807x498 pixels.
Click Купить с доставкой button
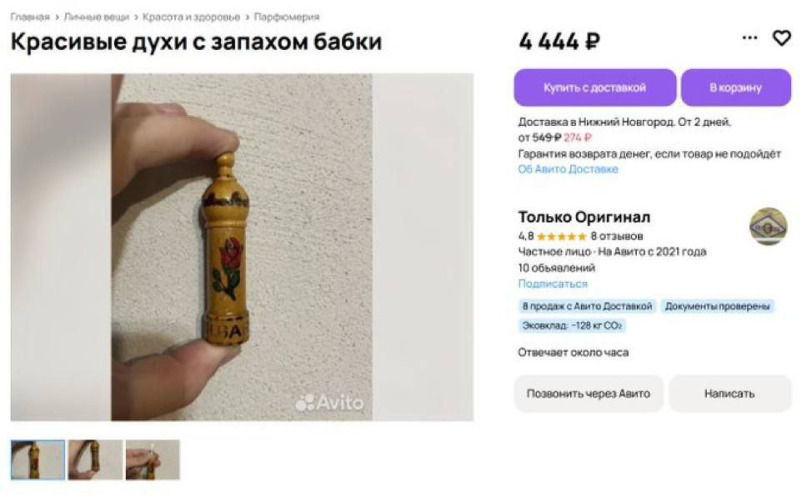pos(594,87)
